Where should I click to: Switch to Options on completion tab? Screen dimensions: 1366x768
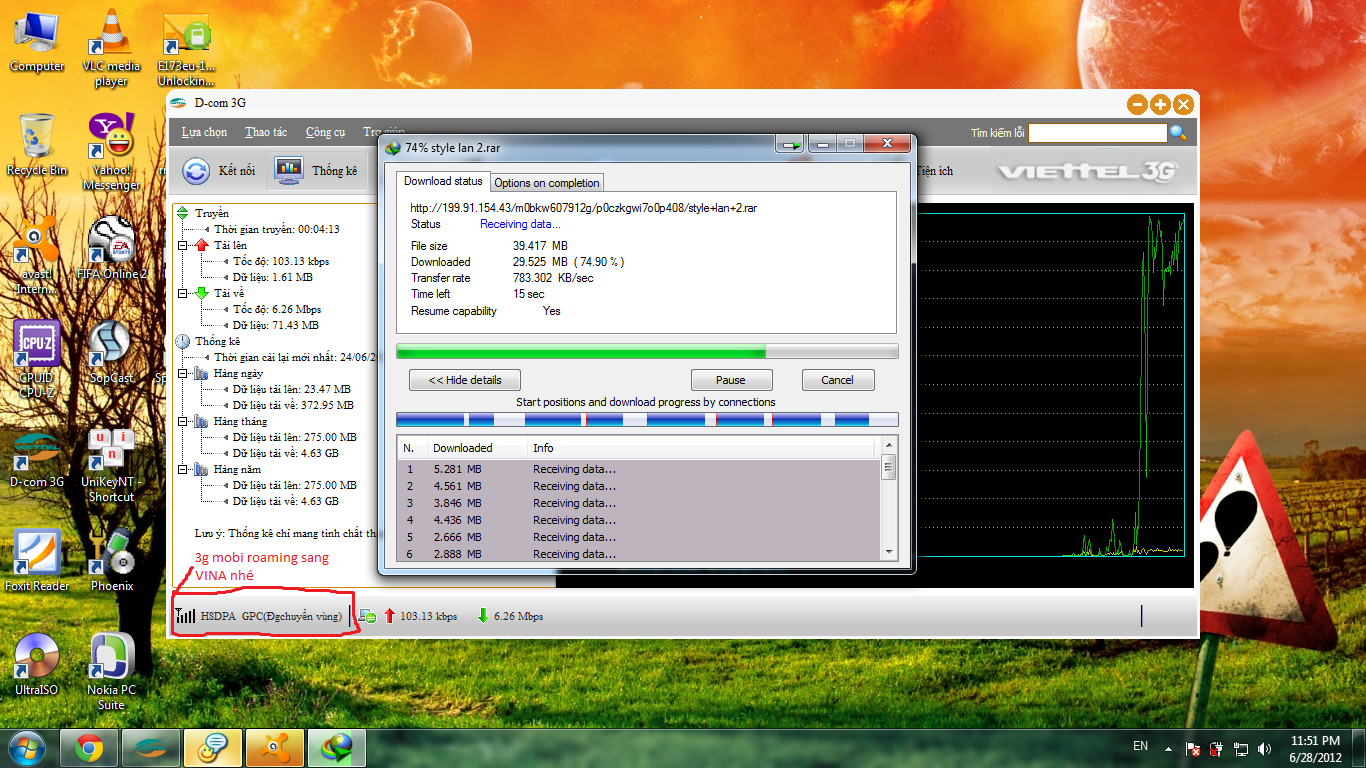click(546, 183)
